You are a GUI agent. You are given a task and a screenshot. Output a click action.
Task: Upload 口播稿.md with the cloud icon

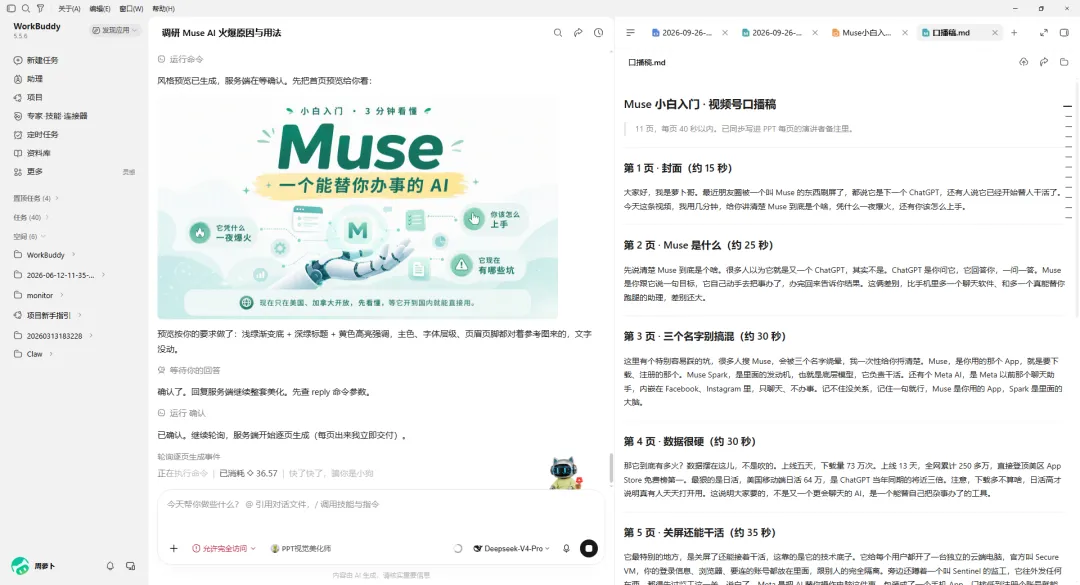(x=1024, y=62)
